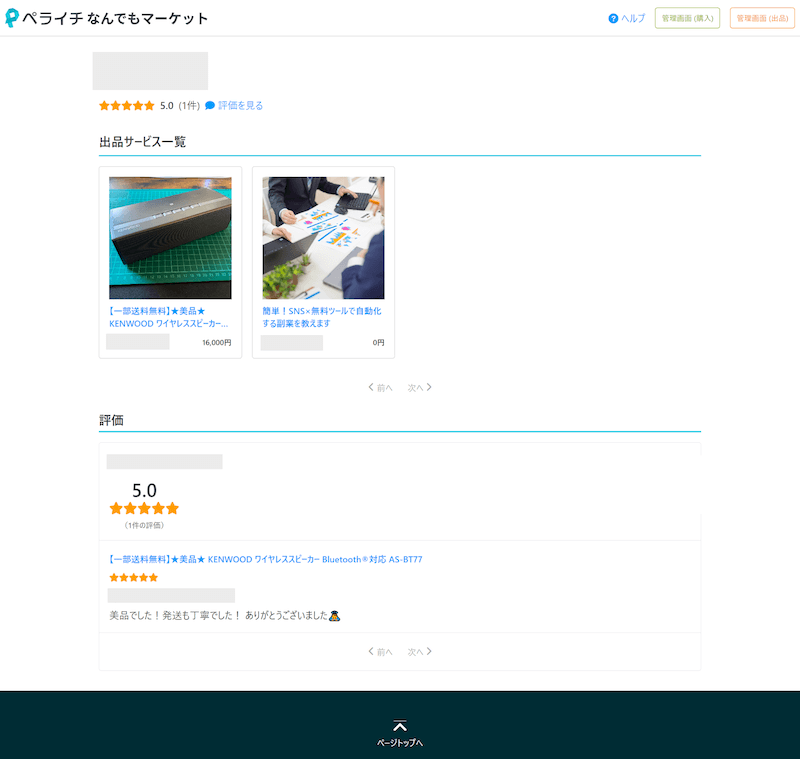Open the KENWOOD speaker product photo
The height and width of the screenshot is (759, 800).
[170, 238]
